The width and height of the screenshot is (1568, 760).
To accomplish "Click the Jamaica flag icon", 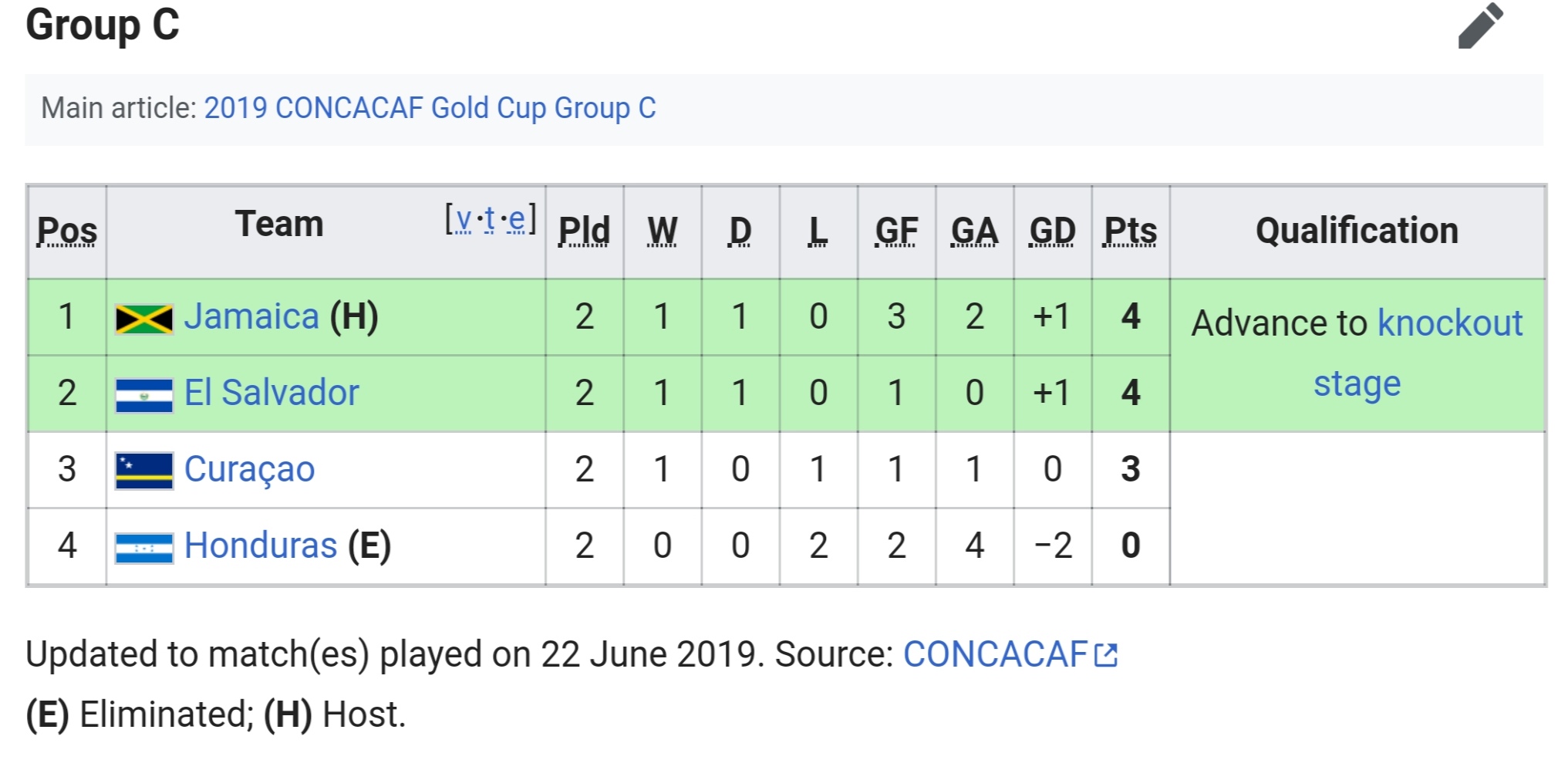I will (144, 319).
